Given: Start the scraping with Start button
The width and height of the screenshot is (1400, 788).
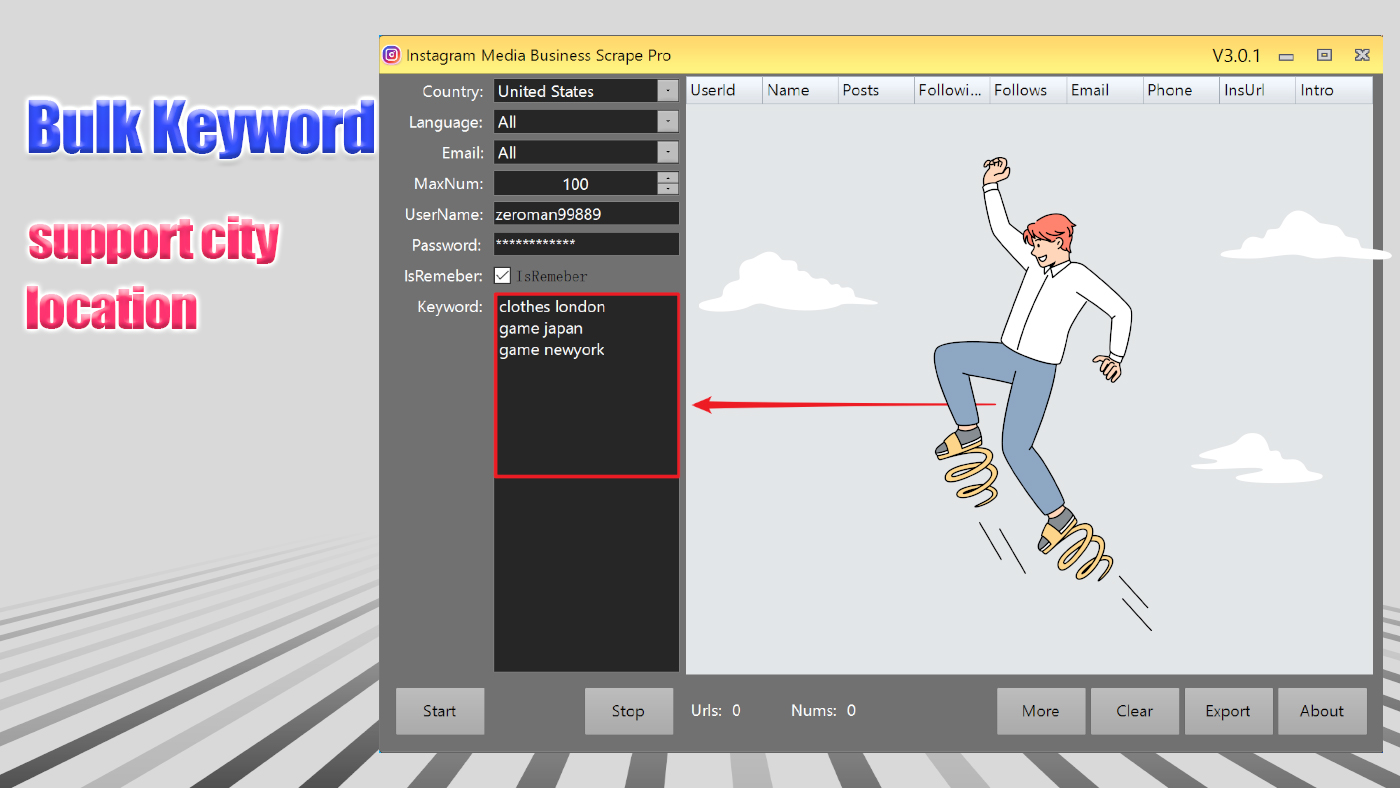Looking at the screenshot, I should [x=440, y=711].
